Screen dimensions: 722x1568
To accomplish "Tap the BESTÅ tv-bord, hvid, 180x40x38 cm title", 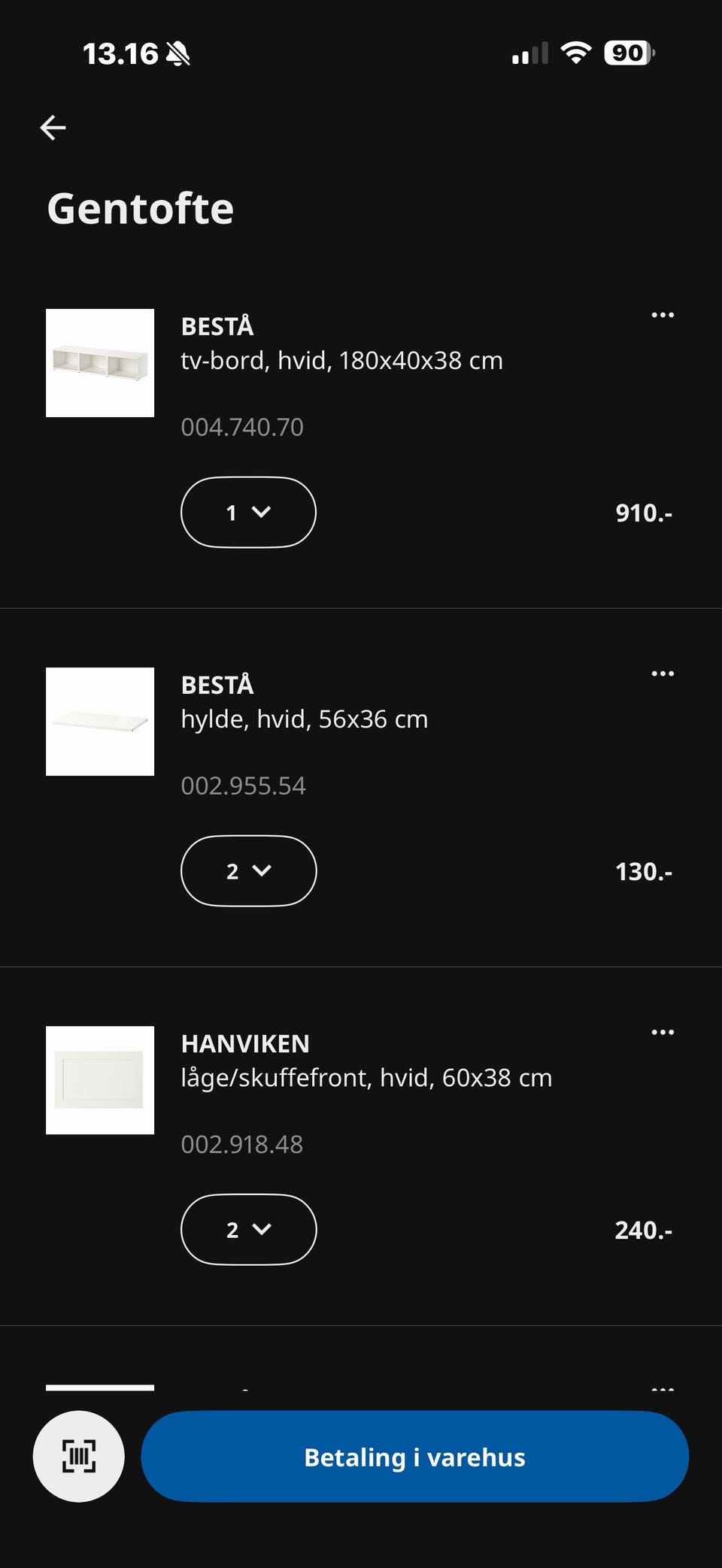I will (x=341, y=344).
